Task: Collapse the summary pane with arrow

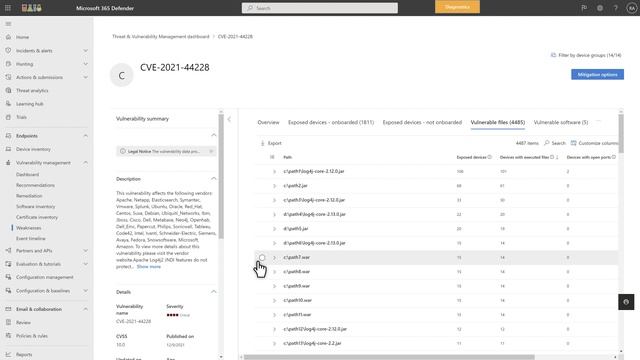Action: coord(229,119)
